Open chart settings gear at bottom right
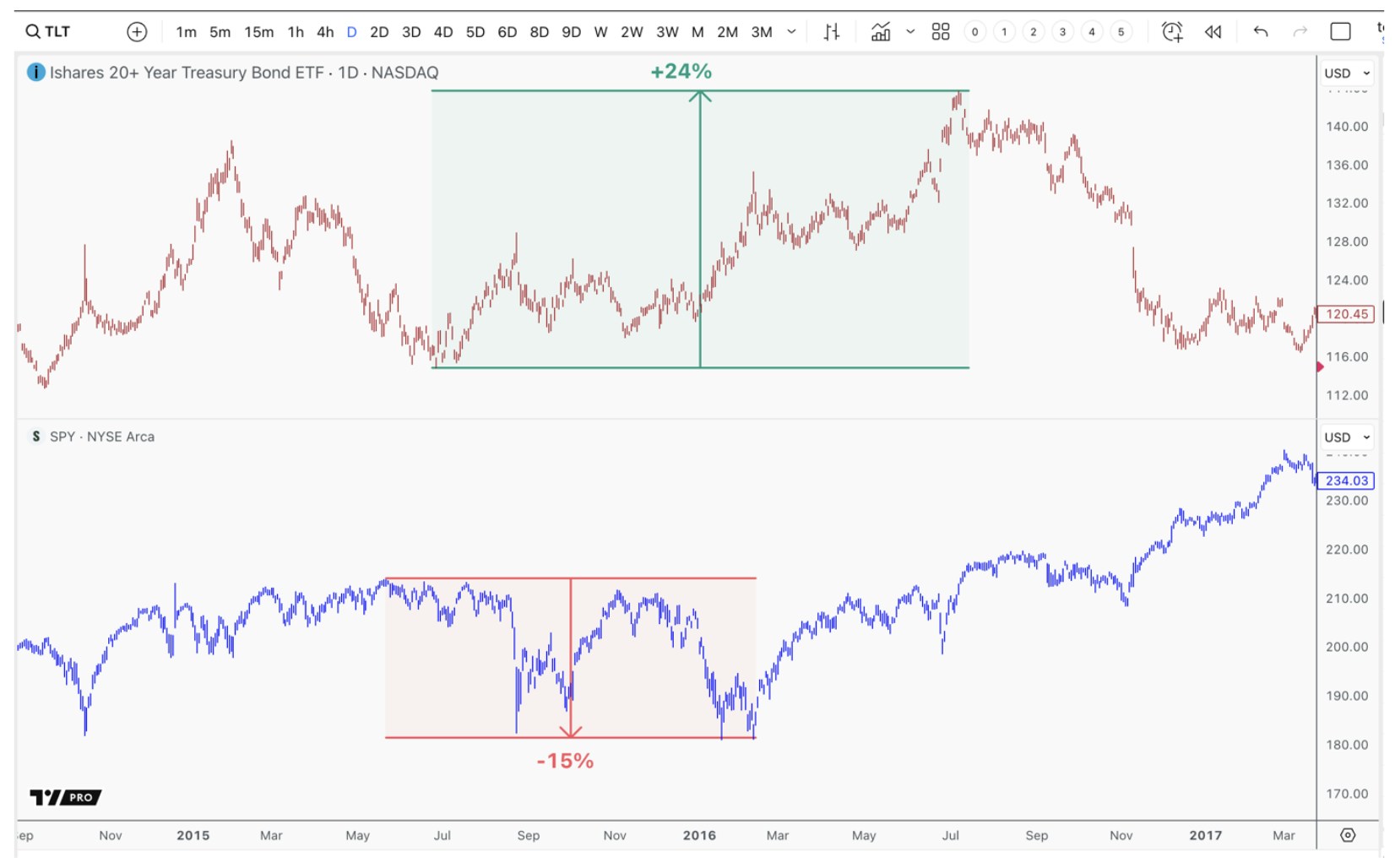 (1349, 834)
